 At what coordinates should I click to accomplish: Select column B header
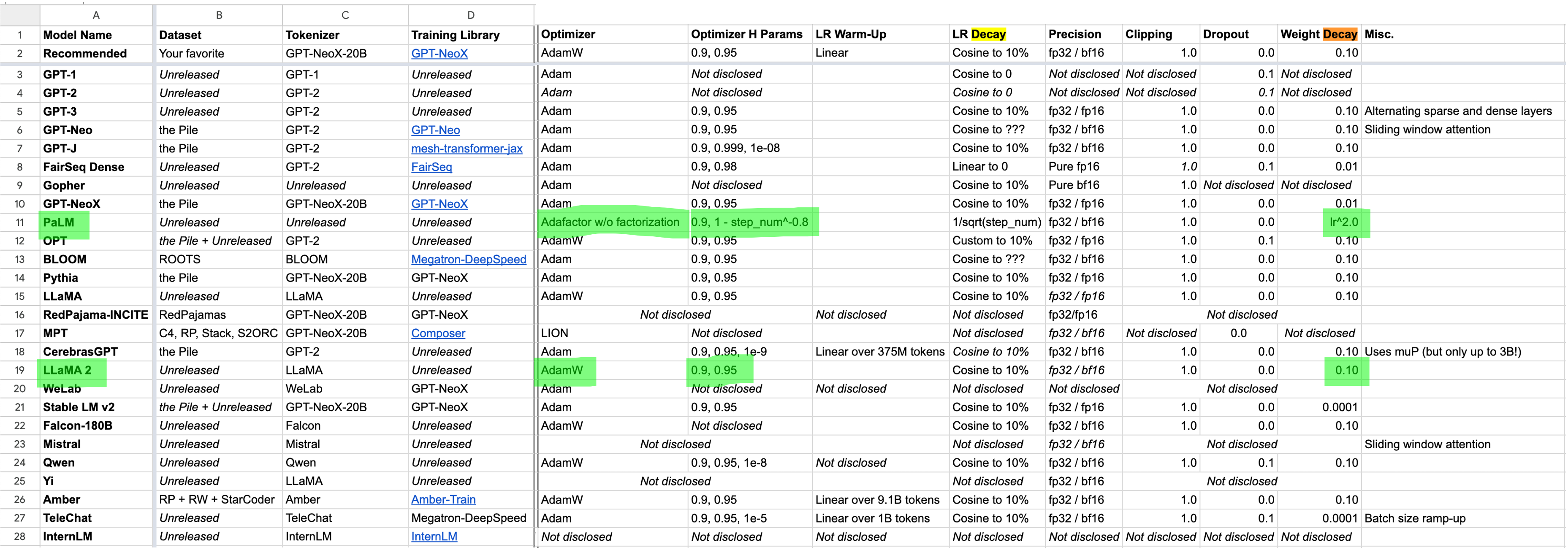point(219,15)
